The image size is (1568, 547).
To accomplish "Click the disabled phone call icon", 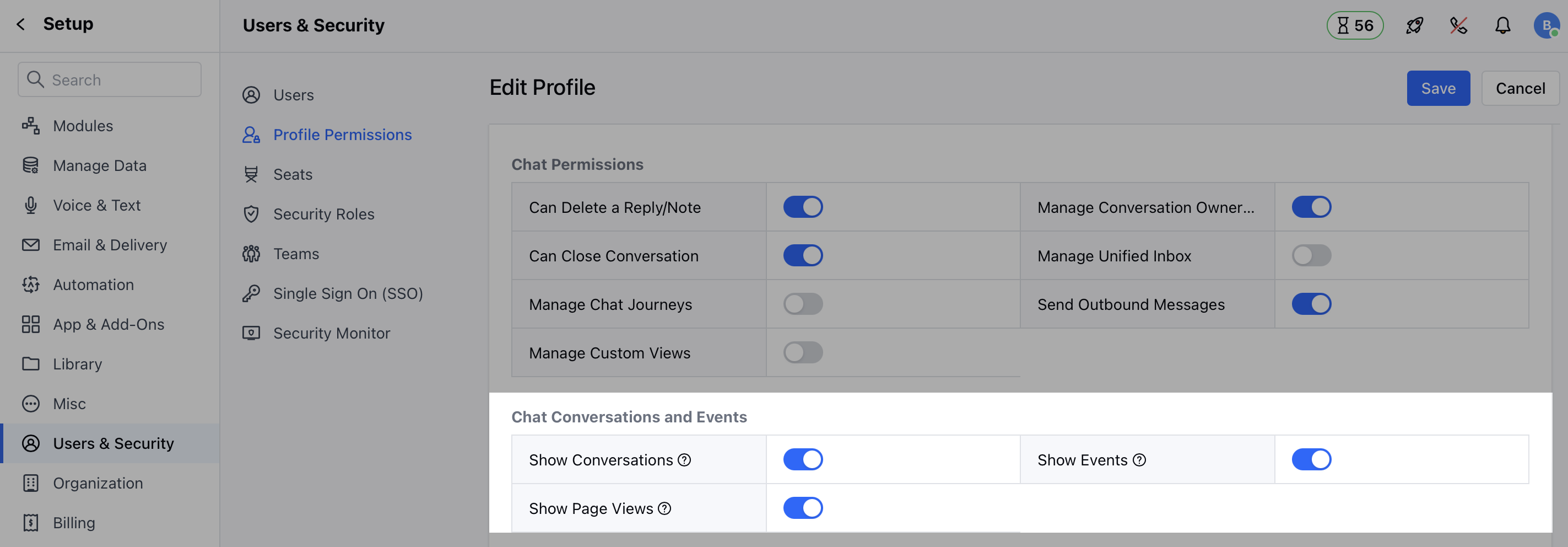I will coord(1458,25).
